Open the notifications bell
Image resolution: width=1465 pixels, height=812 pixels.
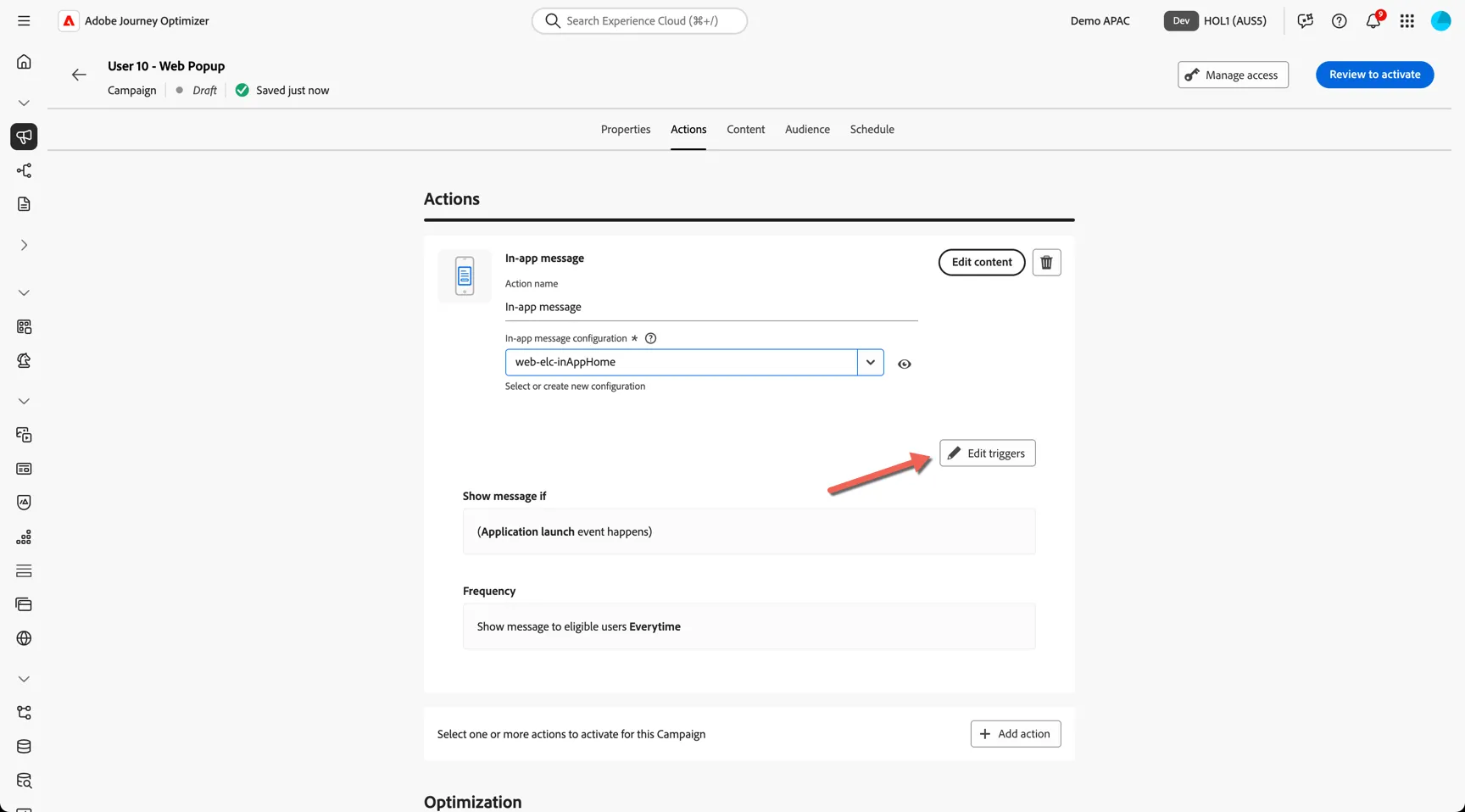pos(1373,20)
